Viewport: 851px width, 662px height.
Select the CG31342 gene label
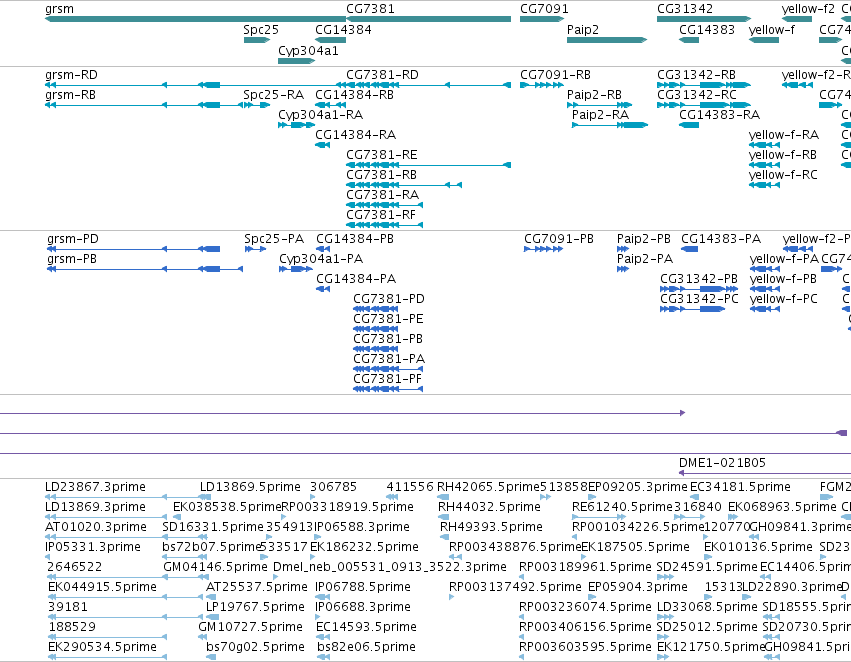coord(685,9)
